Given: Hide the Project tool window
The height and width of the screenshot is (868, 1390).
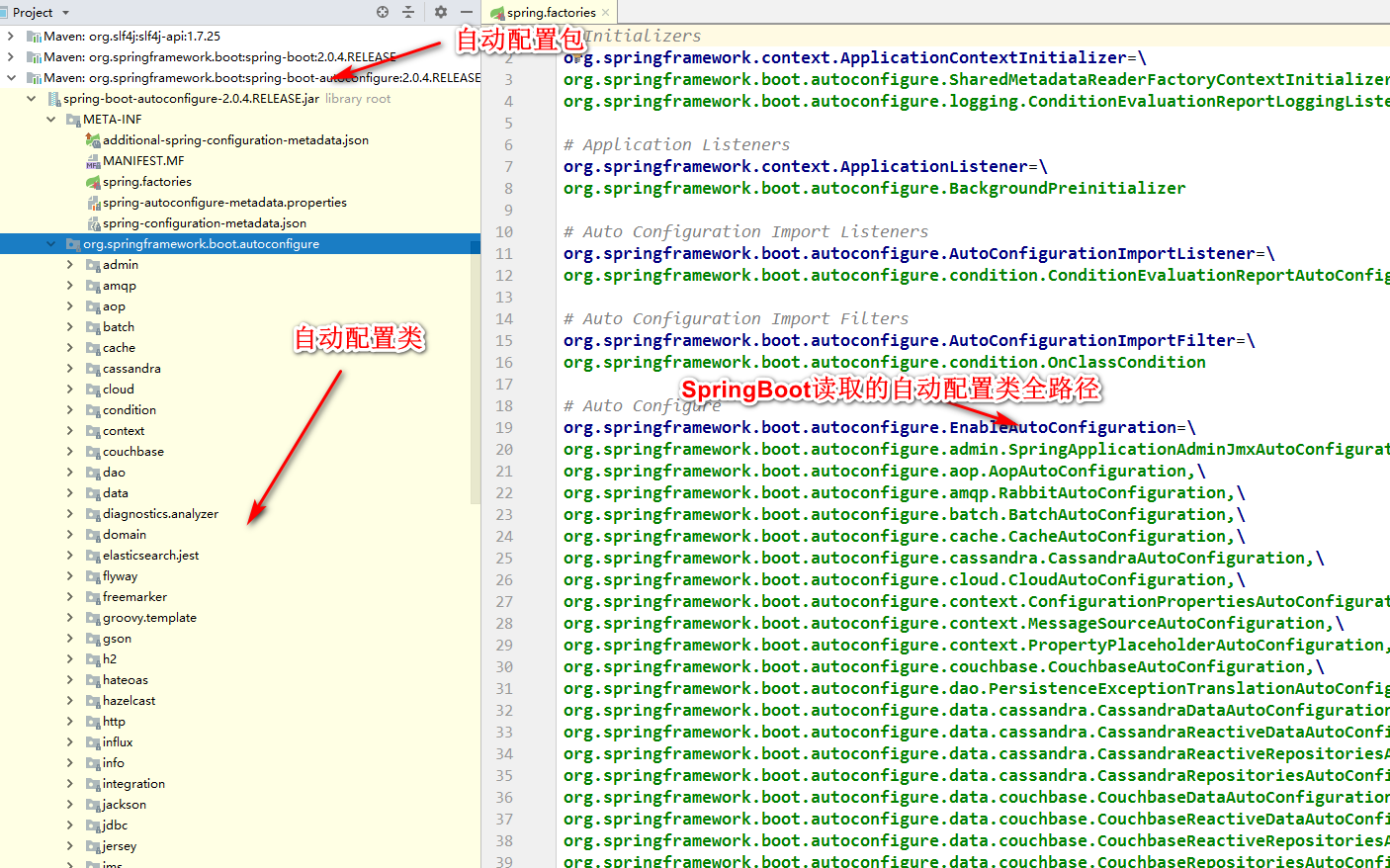Looking at the screenshot, I should pyautogui.click(x=467, y=12).
